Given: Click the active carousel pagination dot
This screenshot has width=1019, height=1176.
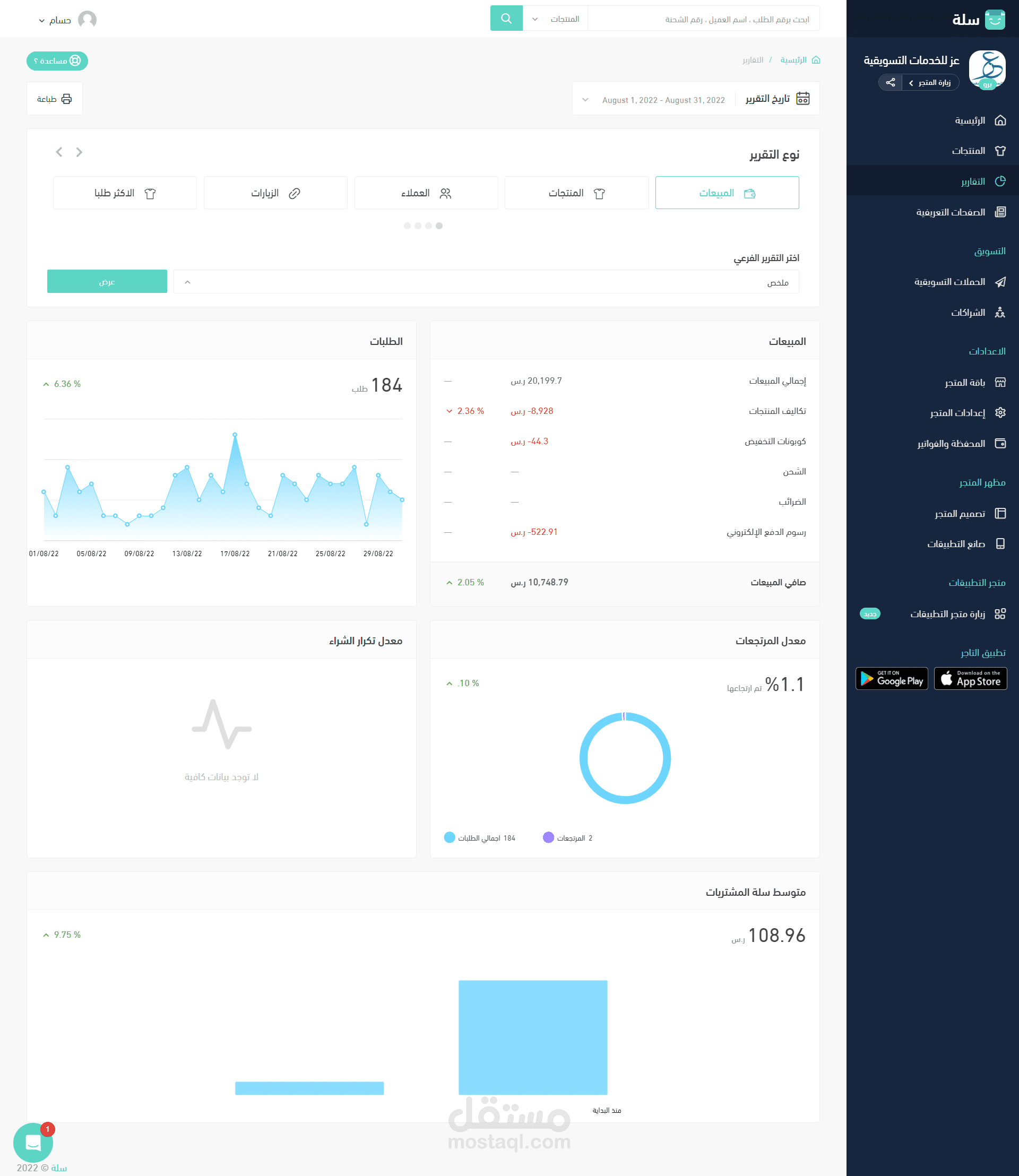Looking at the screenshot, I should tap(439, 226).
